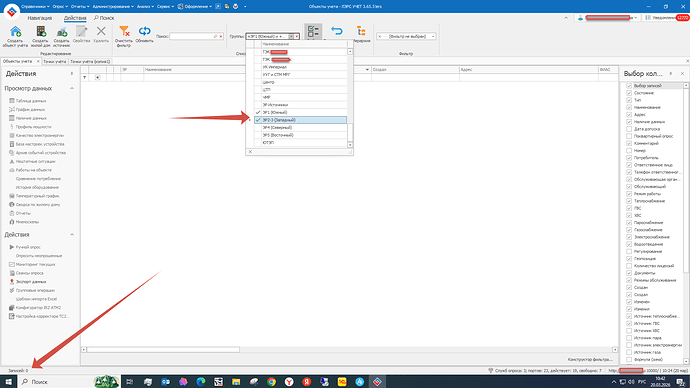
Task: Click Создать жилой дом icon
Action: pyautogui.click(x=40, y=31)
